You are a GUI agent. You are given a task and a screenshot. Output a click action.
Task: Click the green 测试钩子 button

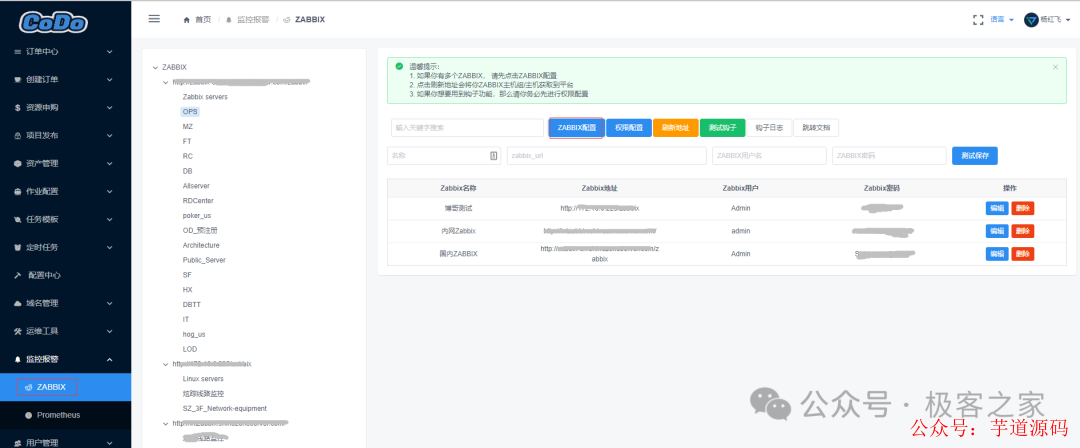[x=723, y=128]
